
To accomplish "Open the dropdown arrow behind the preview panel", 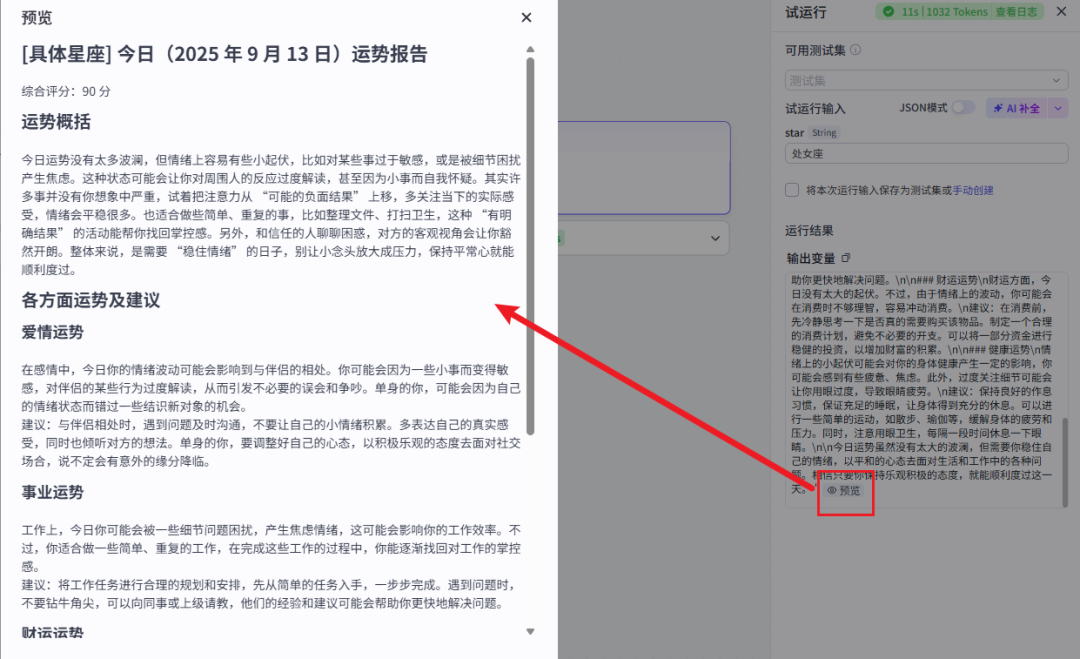I will click(714, 238).
